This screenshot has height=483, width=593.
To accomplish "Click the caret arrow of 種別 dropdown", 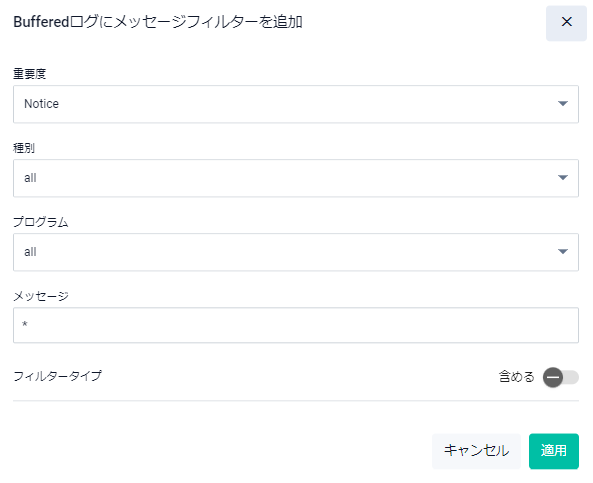I will click(x=562, y=178).
